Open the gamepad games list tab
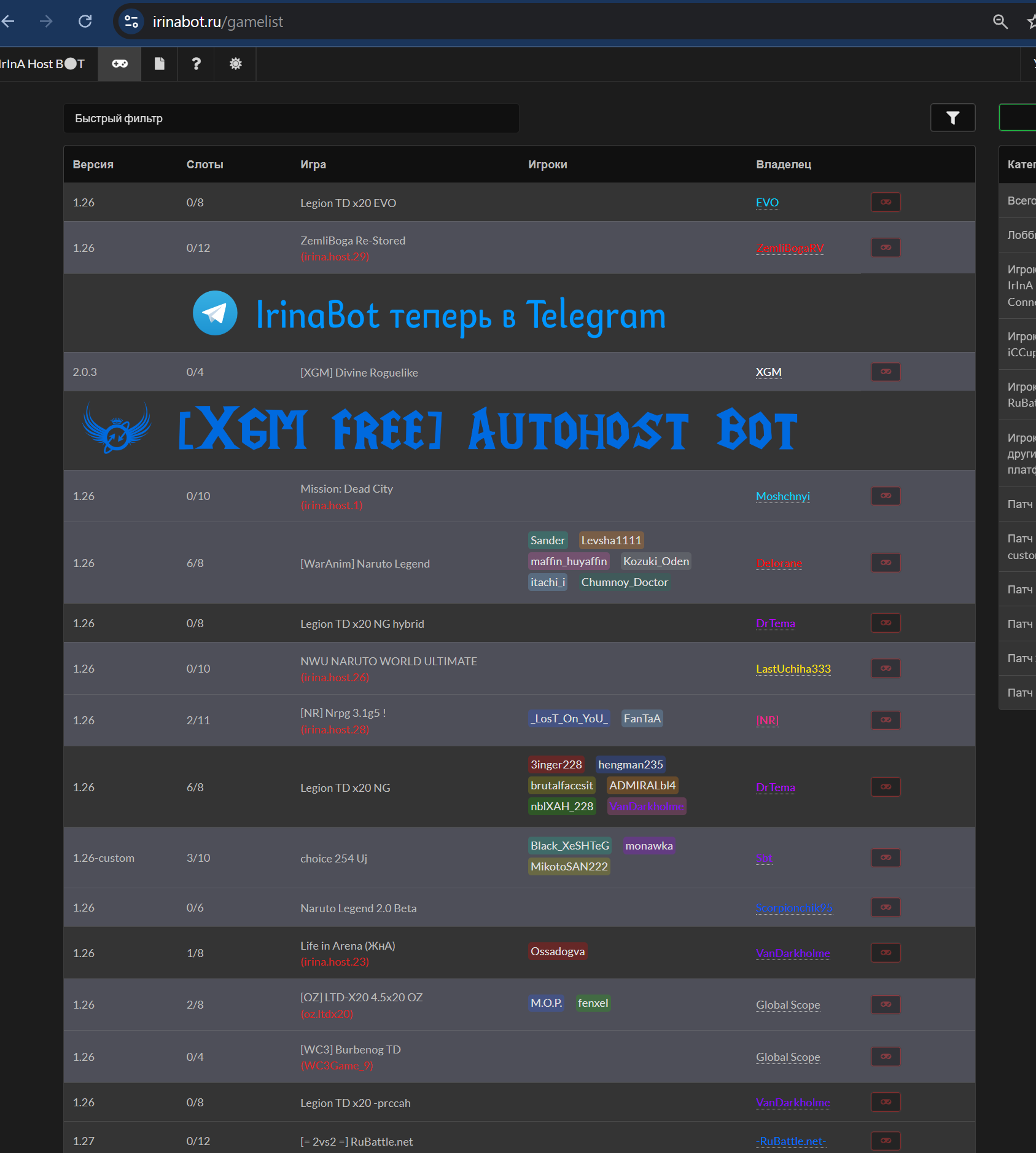Screen dimensions: 1036x1153 (x=120, y=64)
